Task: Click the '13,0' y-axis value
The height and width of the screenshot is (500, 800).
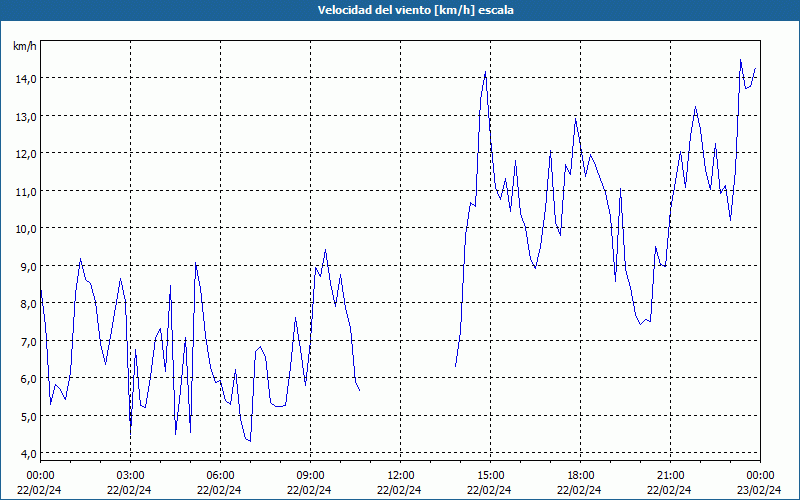Action: [x=27, y=117]
